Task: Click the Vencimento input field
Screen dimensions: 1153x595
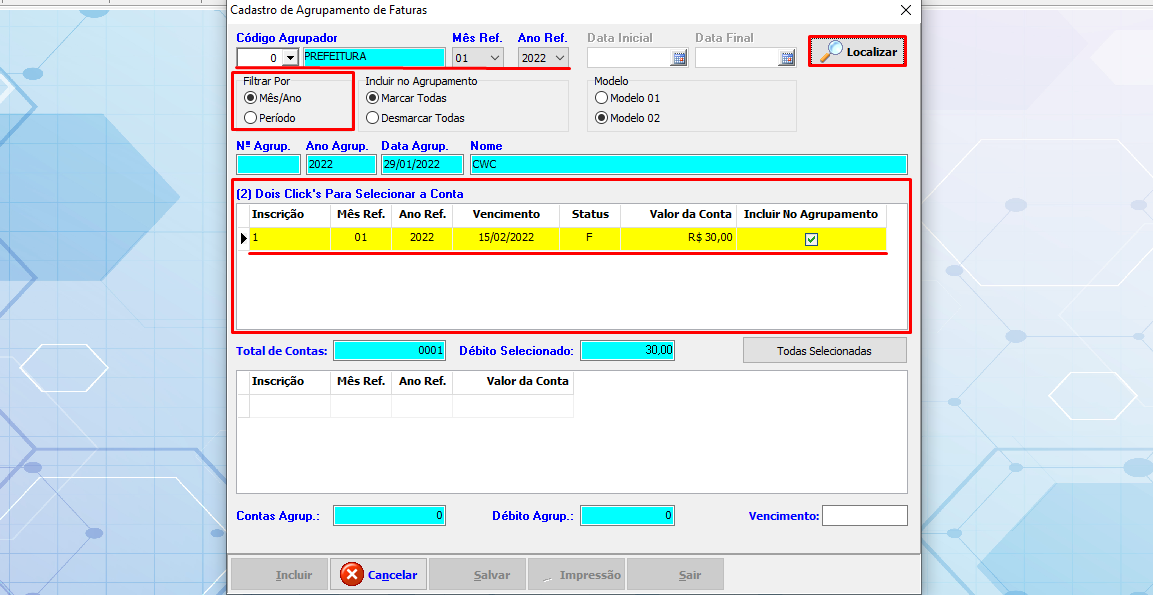Action: 864,516
